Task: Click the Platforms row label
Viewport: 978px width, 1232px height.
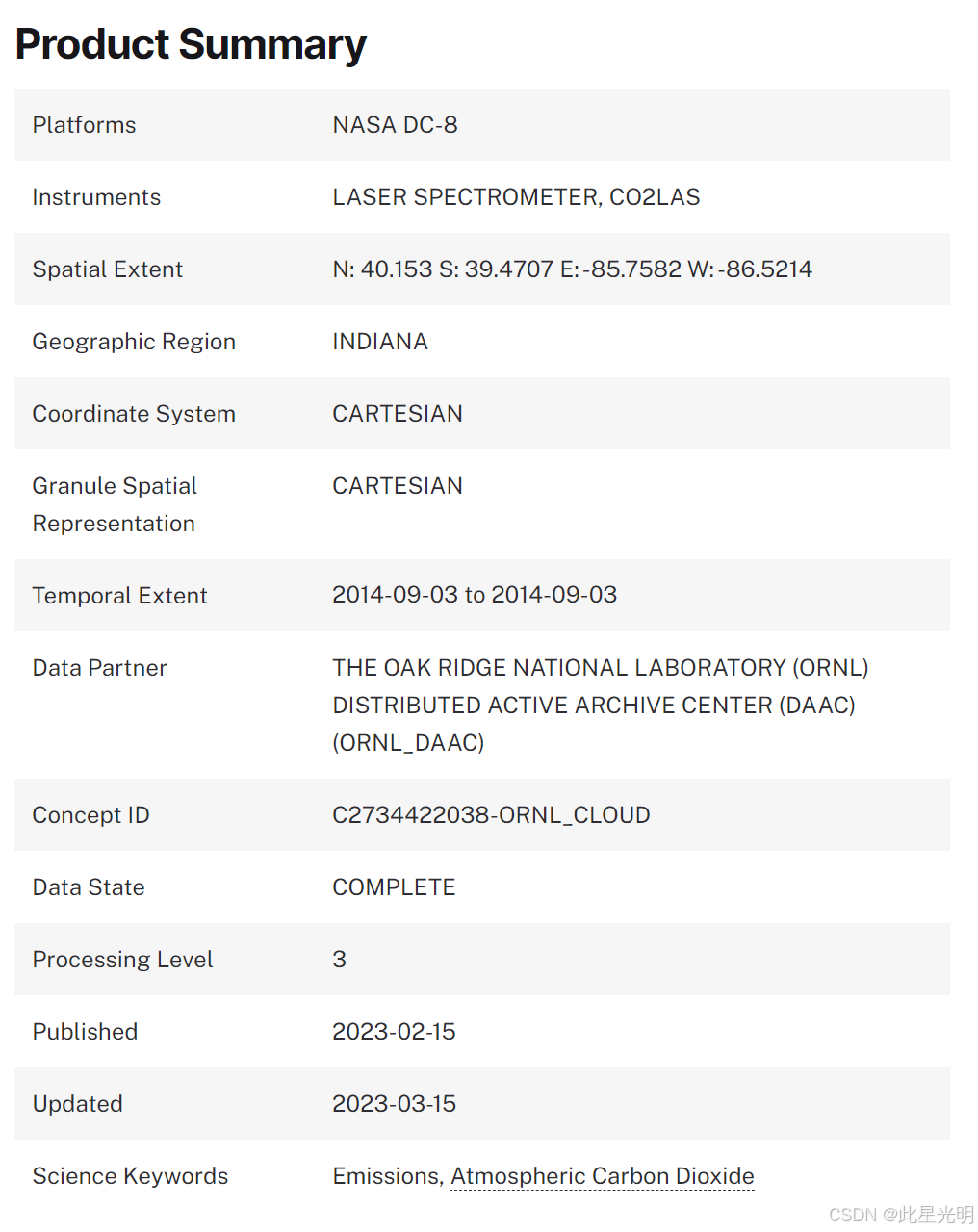Action: 84,125
